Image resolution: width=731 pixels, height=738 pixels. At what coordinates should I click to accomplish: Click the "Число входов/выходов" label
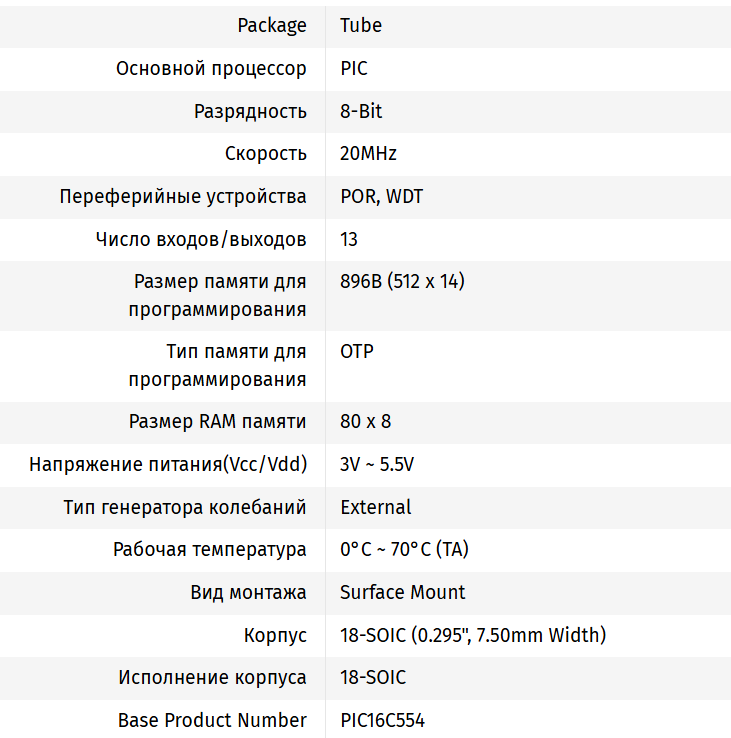[201, 239]
